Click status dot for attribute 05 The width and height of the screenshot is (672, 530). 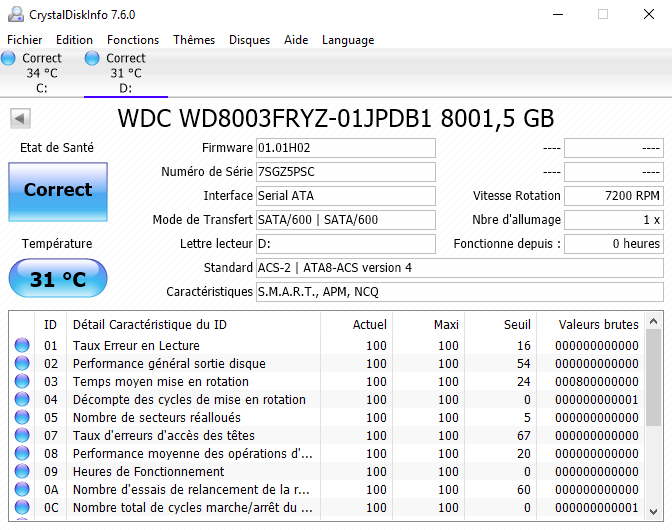coord(22,417)
